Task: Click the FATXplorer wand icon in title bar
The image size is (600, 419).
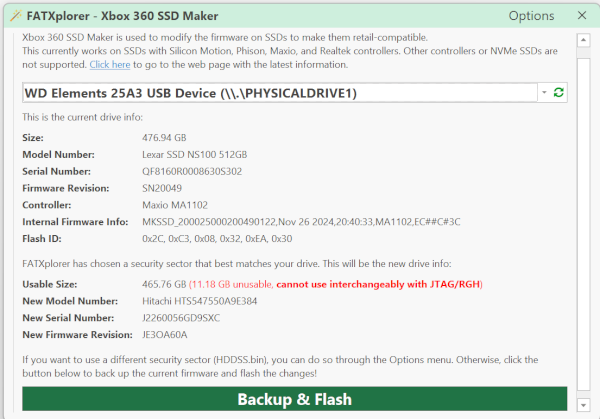Action: [16, 16]
